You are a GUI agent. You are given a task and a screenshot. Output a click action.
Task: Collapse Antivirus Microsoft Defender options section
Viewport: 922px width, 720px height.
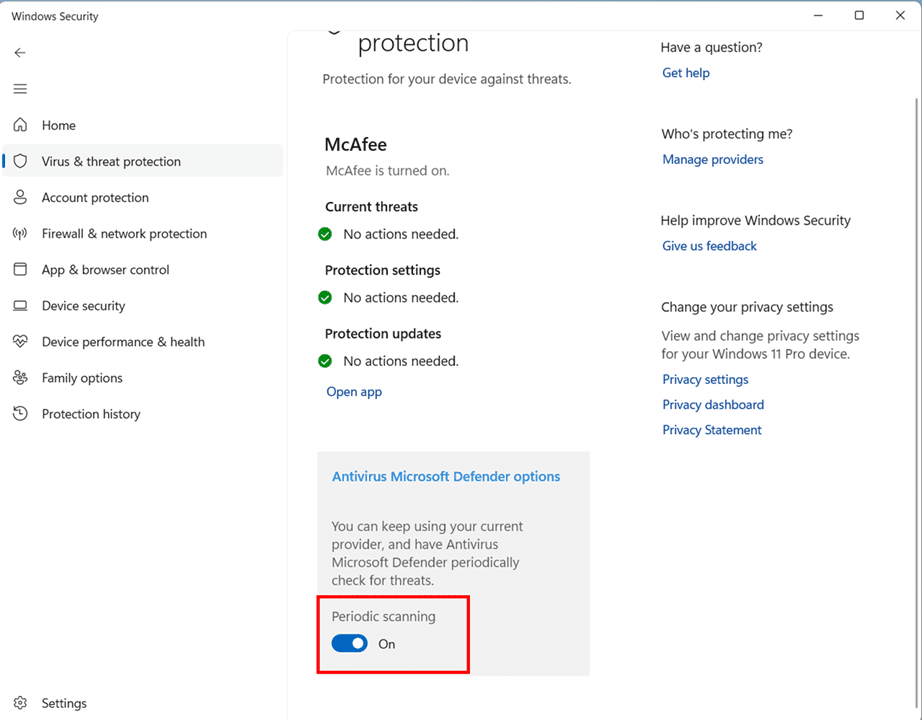445,477
